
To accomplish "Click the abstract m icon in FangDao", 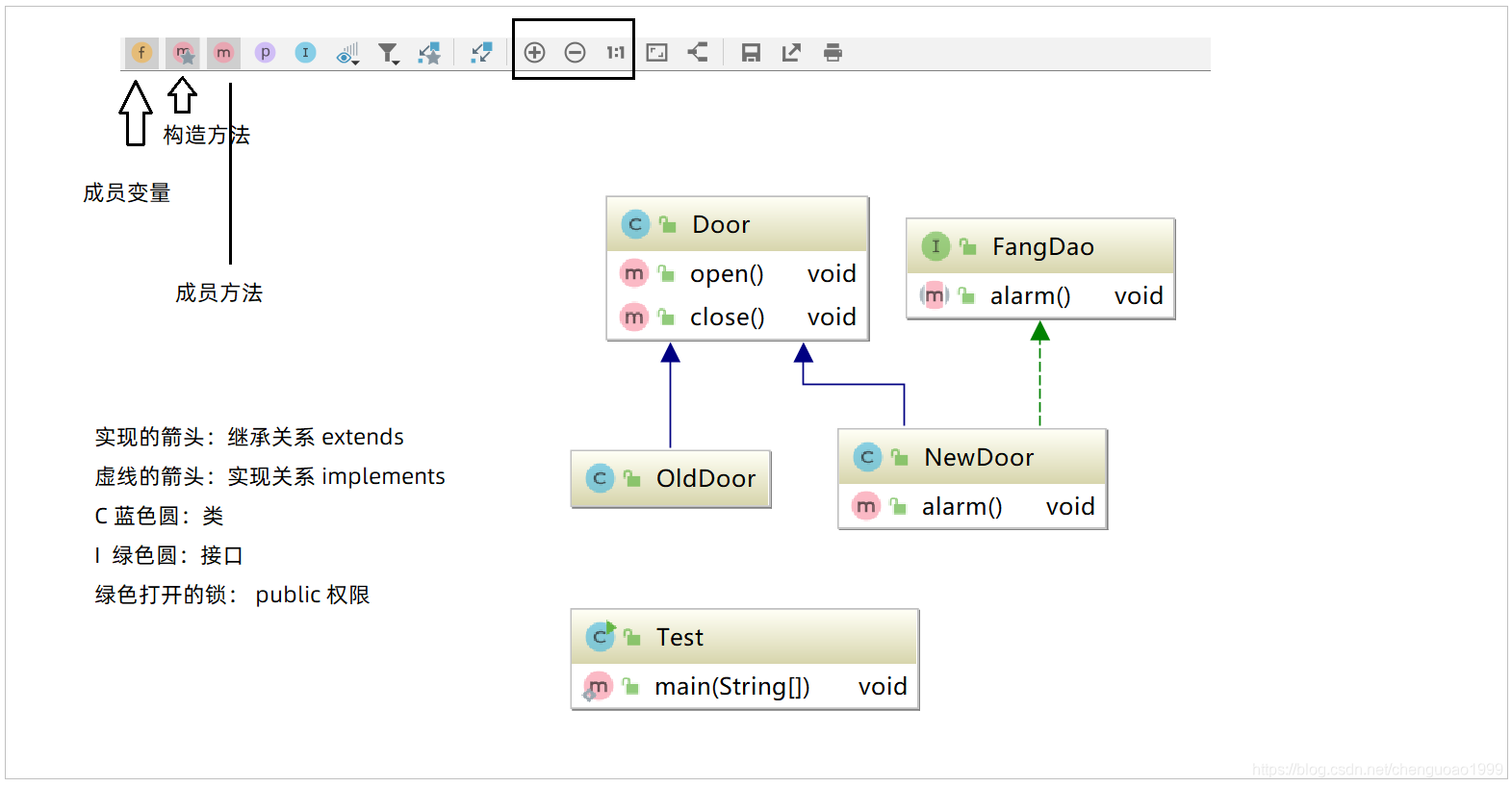I will (934, 295).
